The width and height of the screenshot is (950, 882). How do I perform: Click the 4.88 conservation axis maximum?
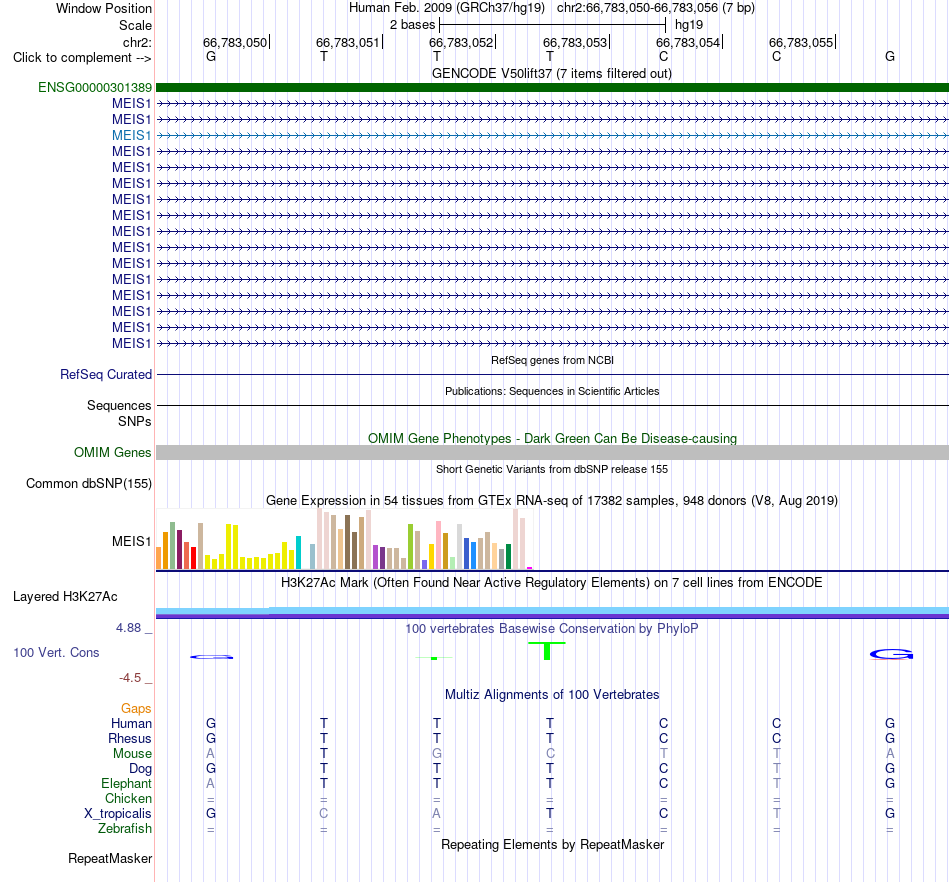click(x=128, y=628)
